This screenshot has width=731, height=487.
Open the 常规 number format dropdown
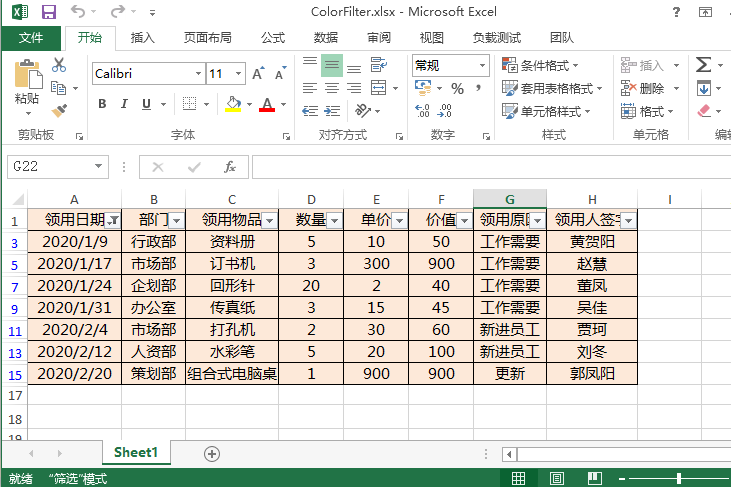(x=482, y=65)
